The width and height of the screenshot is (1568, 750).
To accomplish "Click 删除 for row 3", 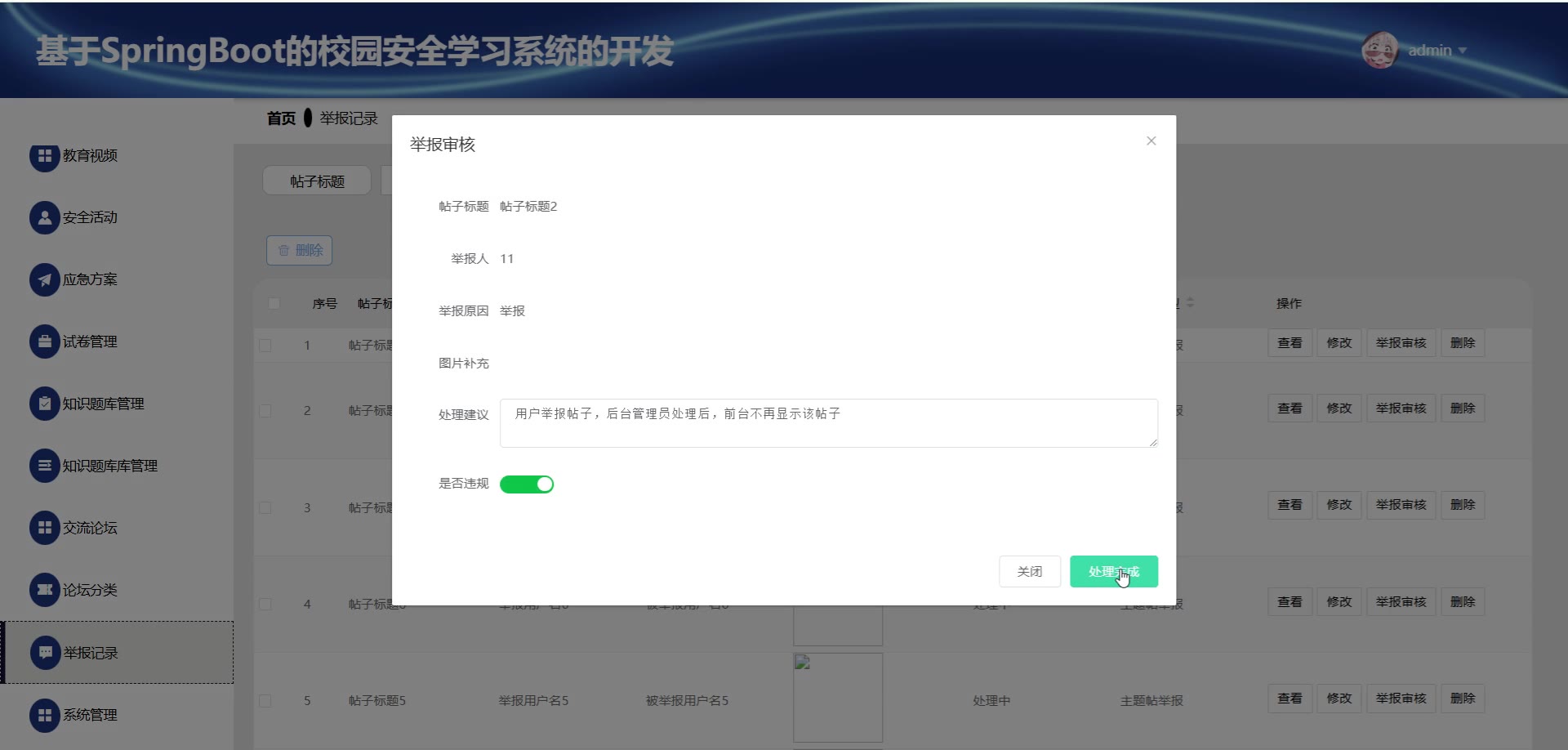I will 1463,505.
